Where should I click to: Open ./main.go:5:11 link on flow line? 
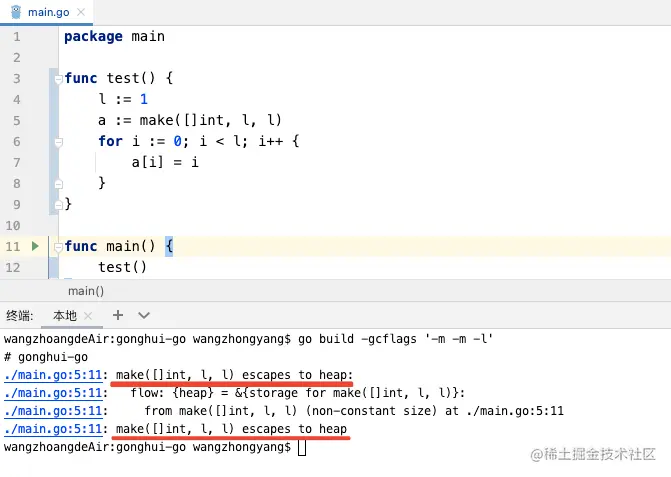coord(53,393)
